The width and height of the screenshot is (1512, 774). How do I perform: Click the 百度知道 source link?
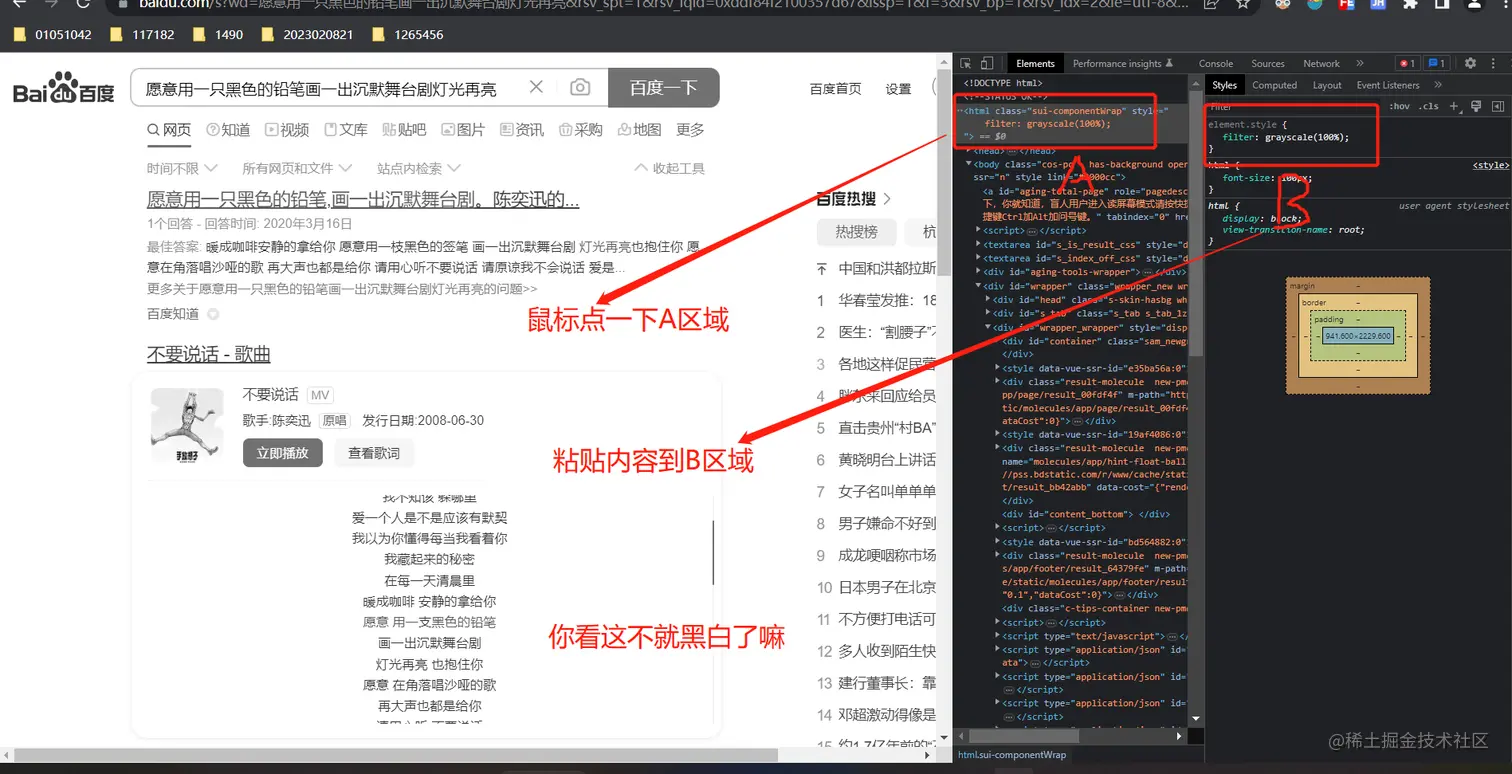coord(173,314)
